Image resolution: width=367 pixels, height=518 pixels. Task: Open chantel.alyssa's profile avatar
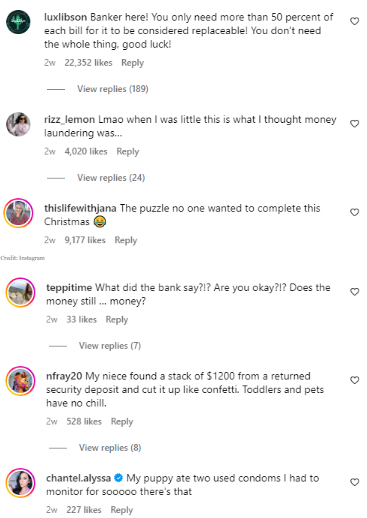(20, 483)
